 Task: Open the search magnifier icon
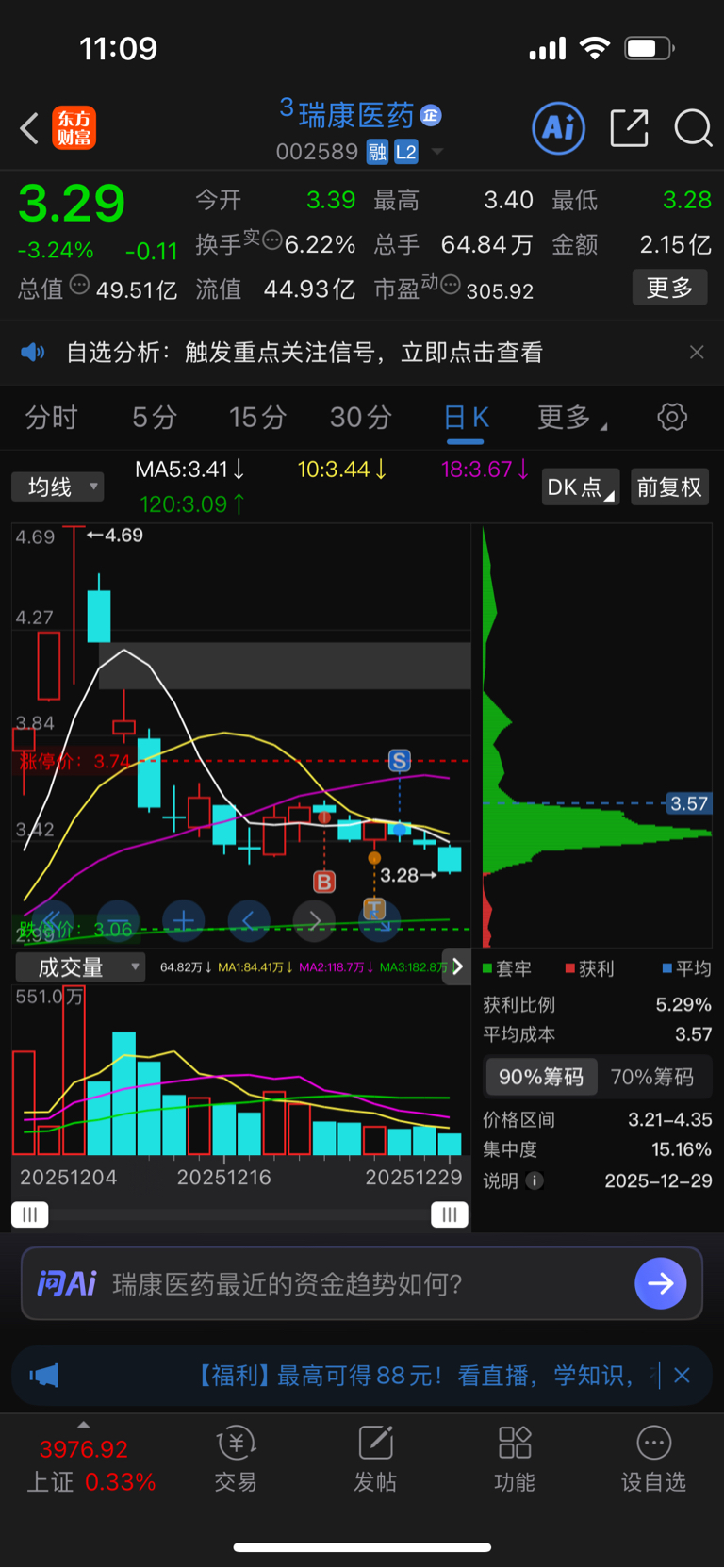pos(693,127)
